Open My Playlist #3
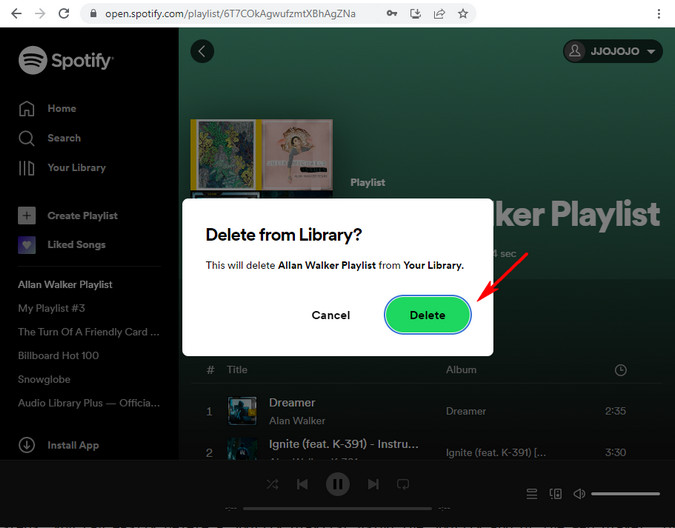 click(x=51, y=308)
